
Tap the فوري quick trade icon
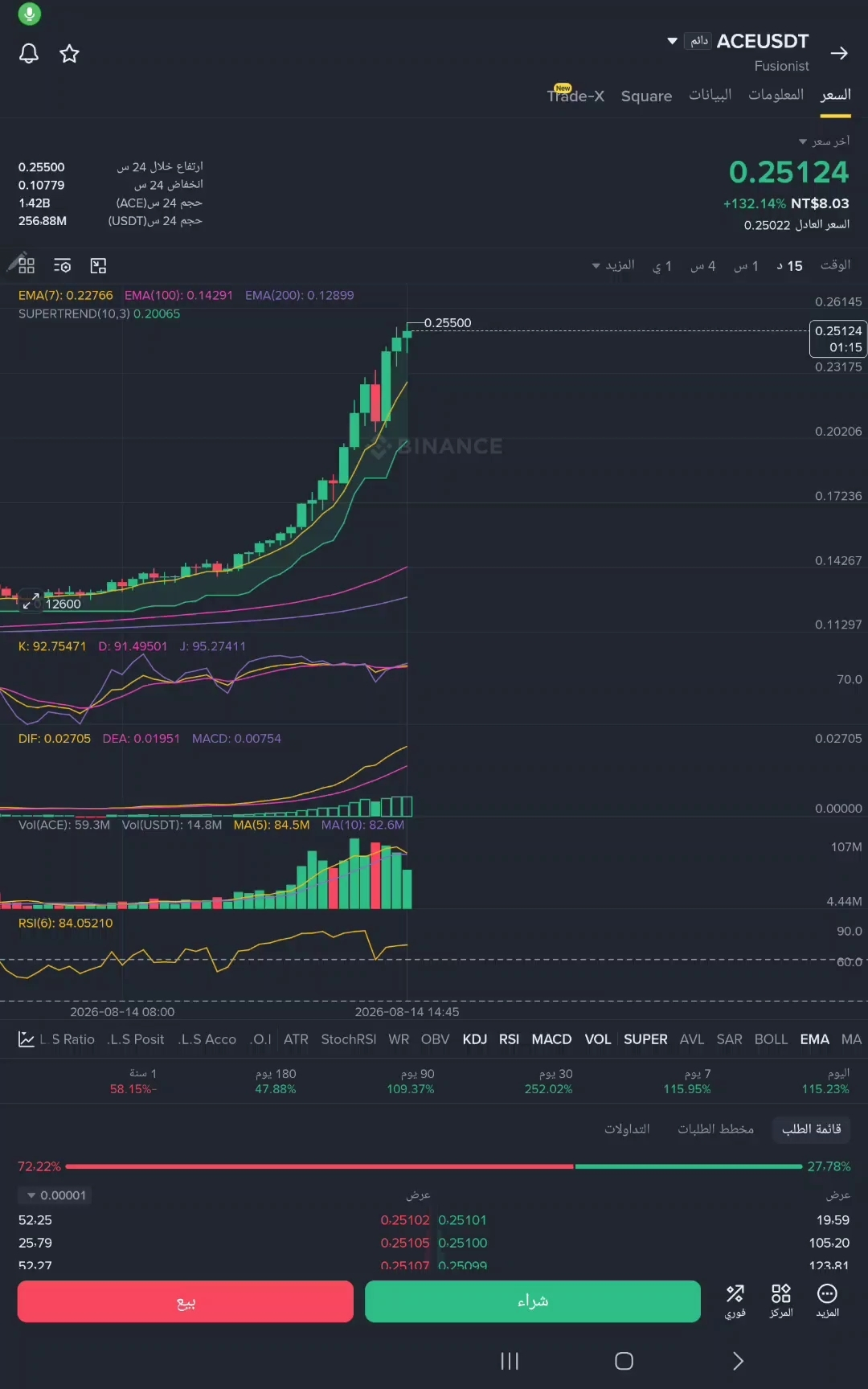735,1300
